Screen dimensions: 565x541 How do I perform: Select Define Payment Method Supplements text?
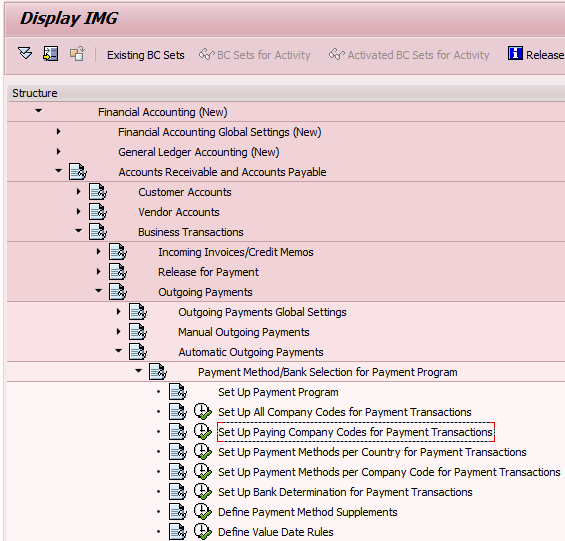[x=308, y=512]
